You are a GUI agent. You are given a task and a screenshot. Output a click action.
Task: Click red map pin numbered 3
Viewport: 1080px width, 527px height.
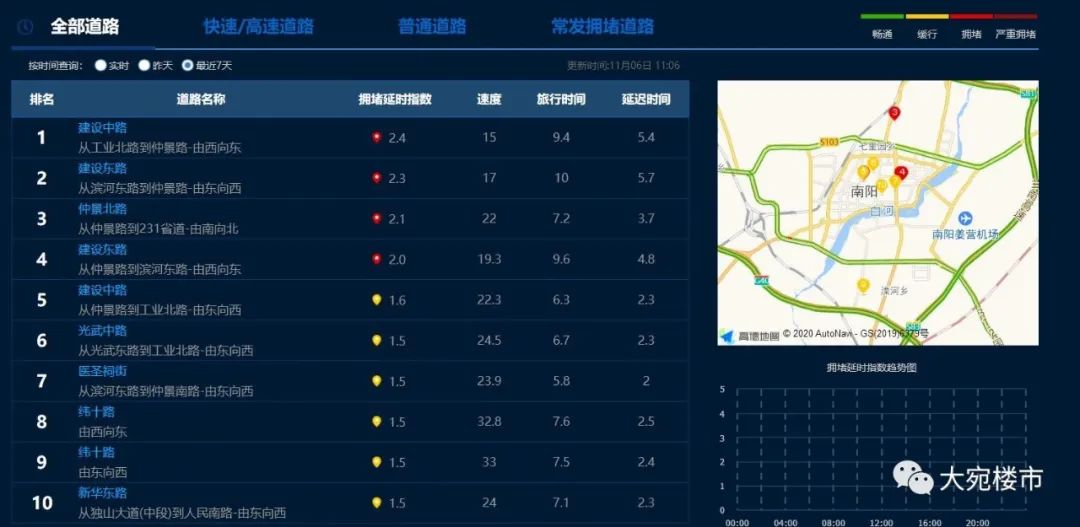(894, 113)
